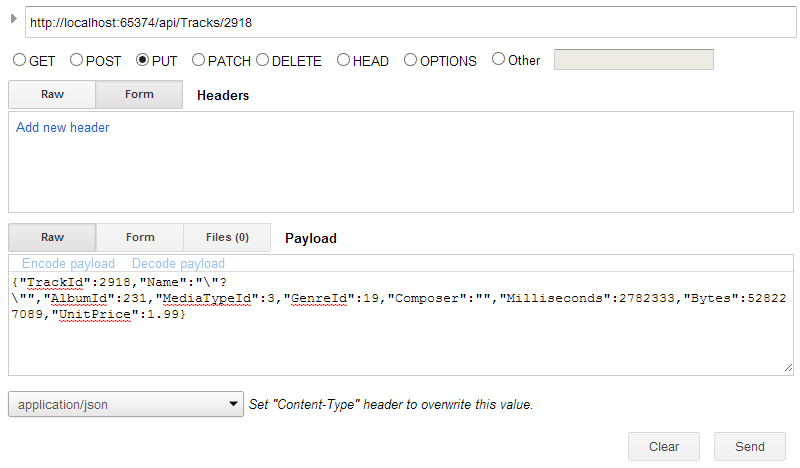The image size is (800, 468).
Task: Click inside the payload JSON text area
Action: click(401, 324)
